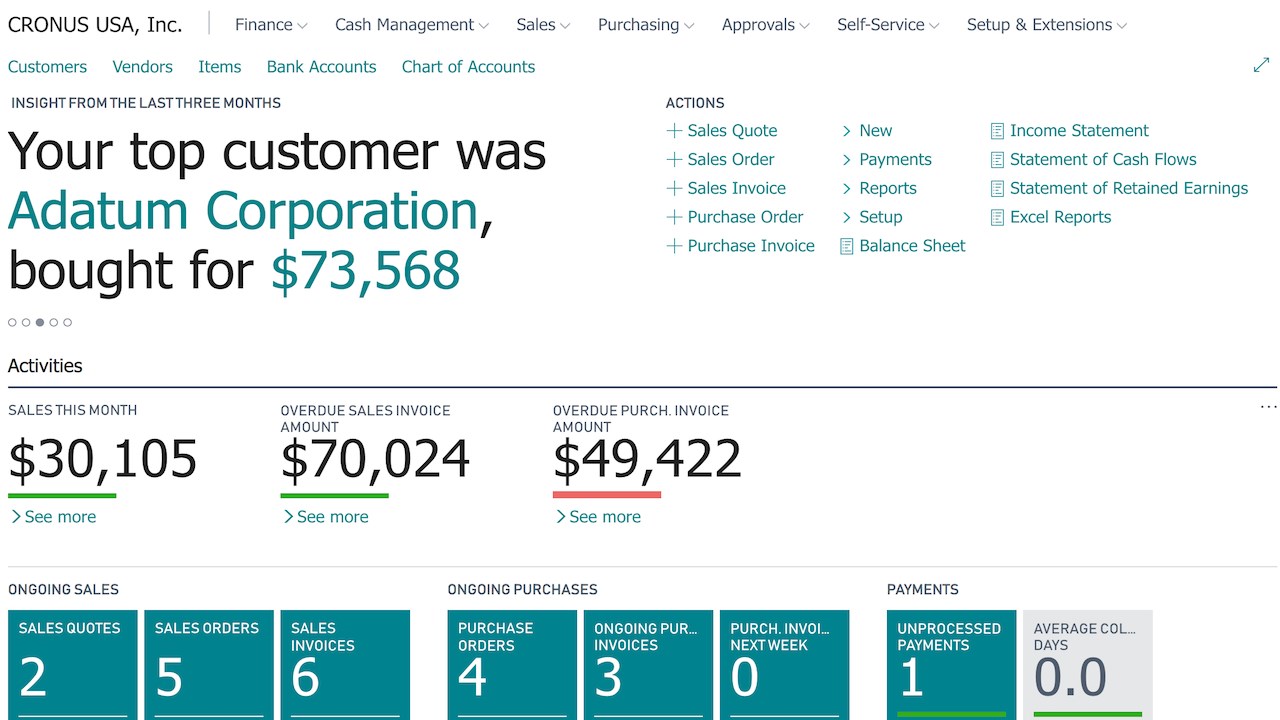Click the report icon beside Excel Reports
Image resolution: width=1280 pixels, height=720 pixels.
point(997,217)
